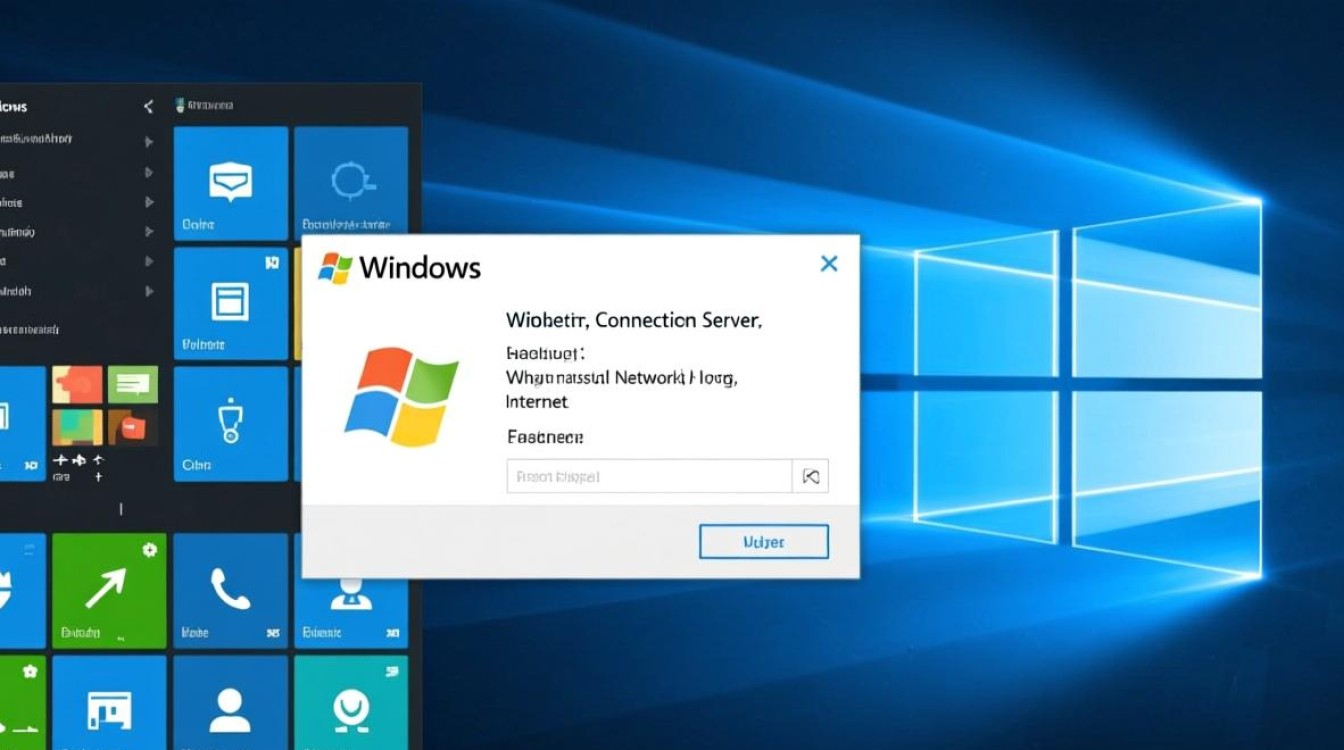This screenshot has width=1344, height=750.
Task: Open the Welcome tile with window icon
Action: (230, 304)
